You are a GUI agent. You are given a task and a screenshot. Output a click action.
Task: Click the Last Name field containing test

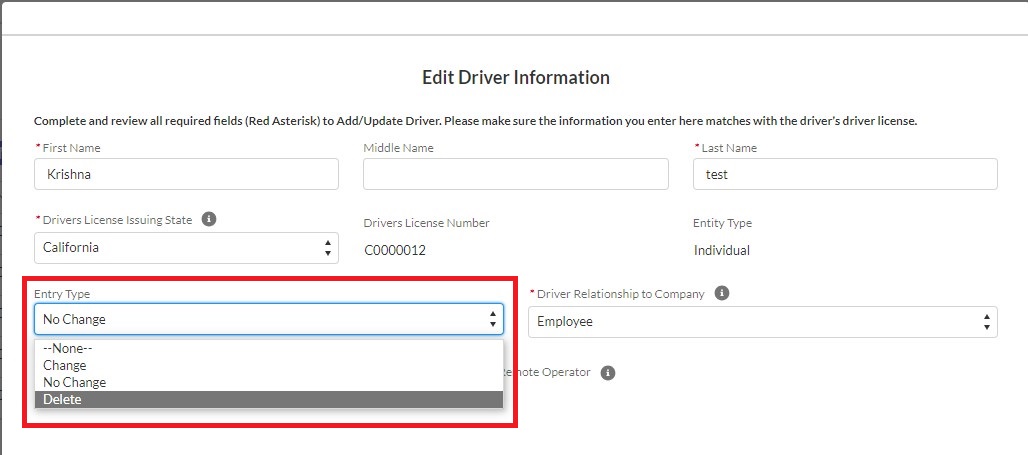(844, 174)
